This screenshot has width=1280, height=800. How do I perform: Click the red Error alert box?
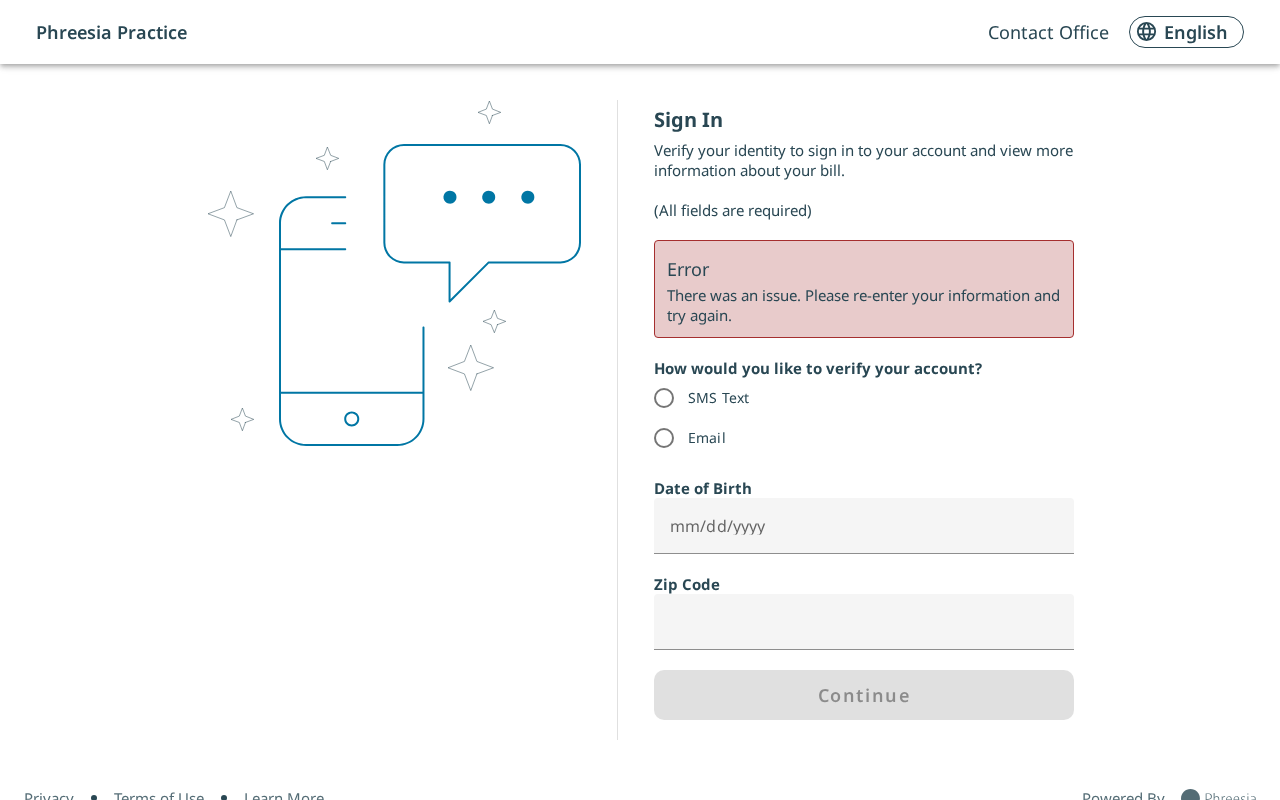click(x=863, y=289)
